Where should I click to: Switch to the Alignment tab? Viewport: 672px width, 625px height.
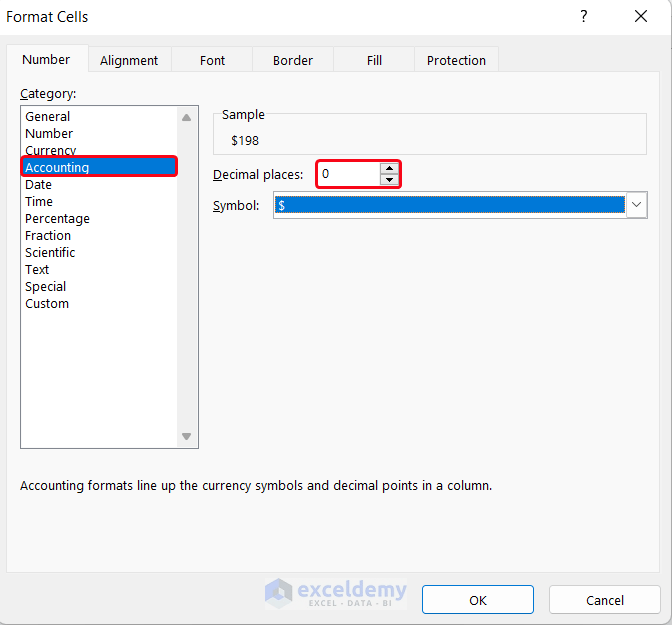(x=129, y=60)
